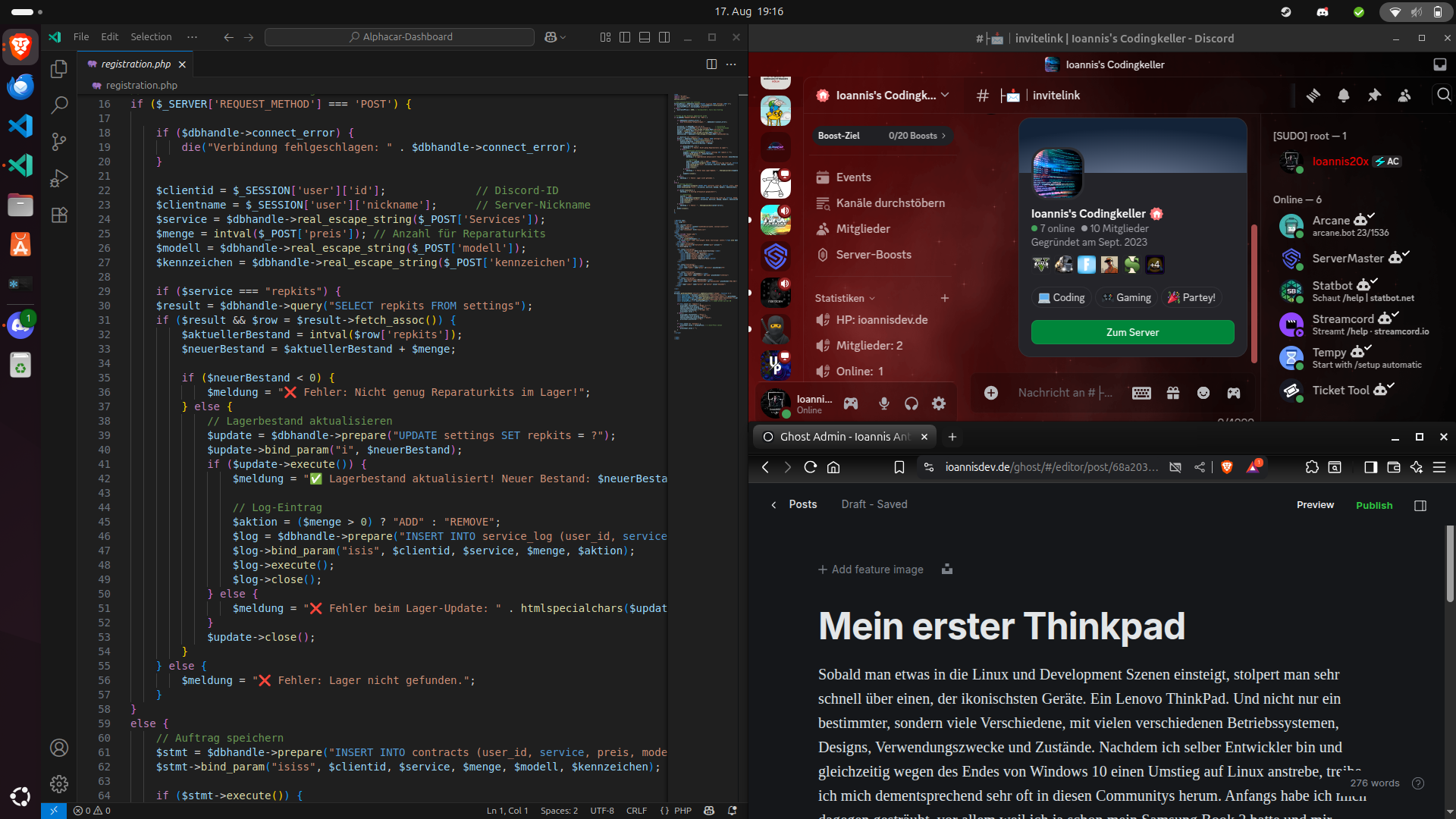Toggle Ghost post settings sidebar
Viewport: 1456px width, 819px height.
tap(1420, 505)
